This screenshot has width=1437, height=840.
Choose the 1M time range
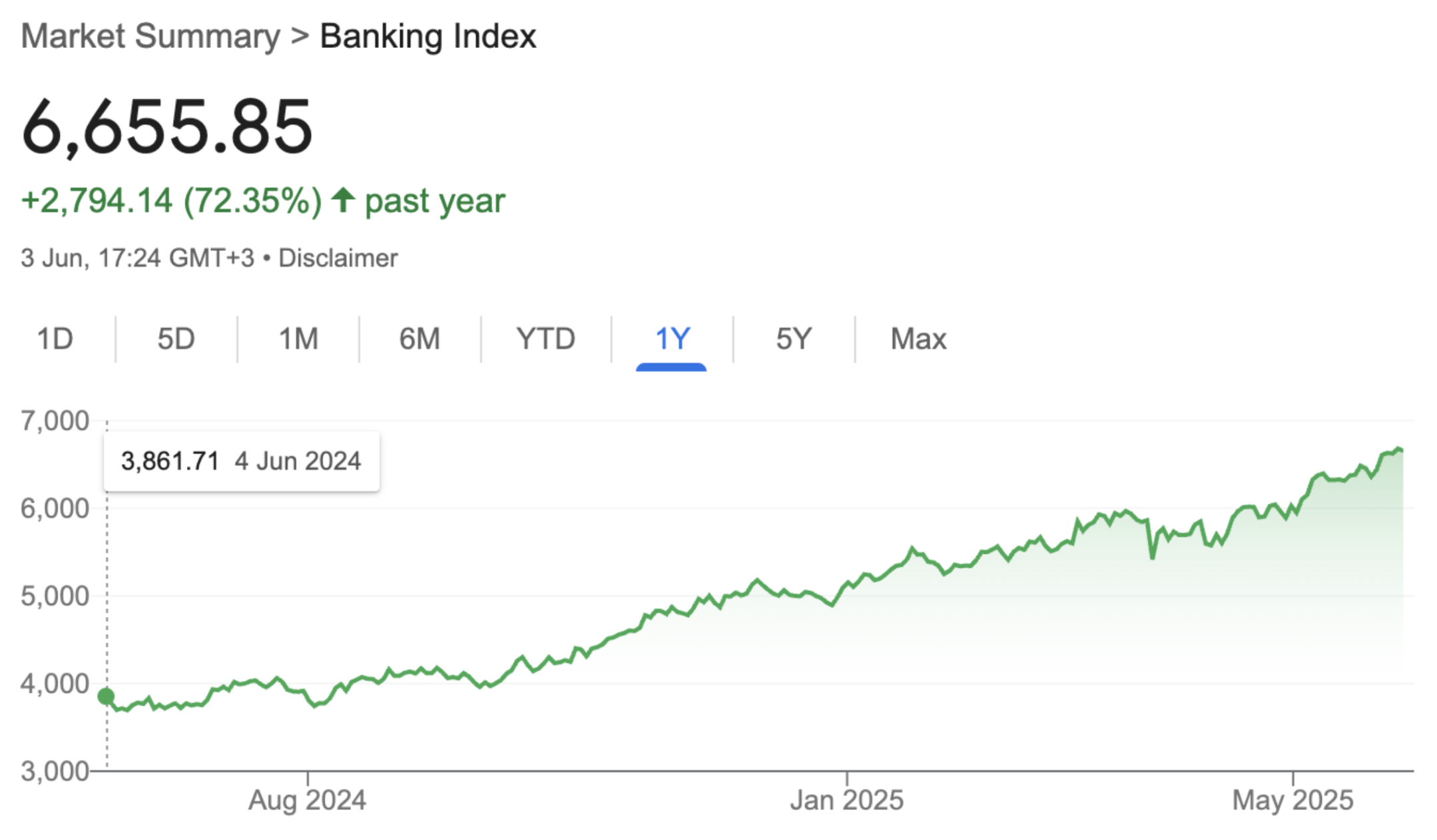click(298, 339)
